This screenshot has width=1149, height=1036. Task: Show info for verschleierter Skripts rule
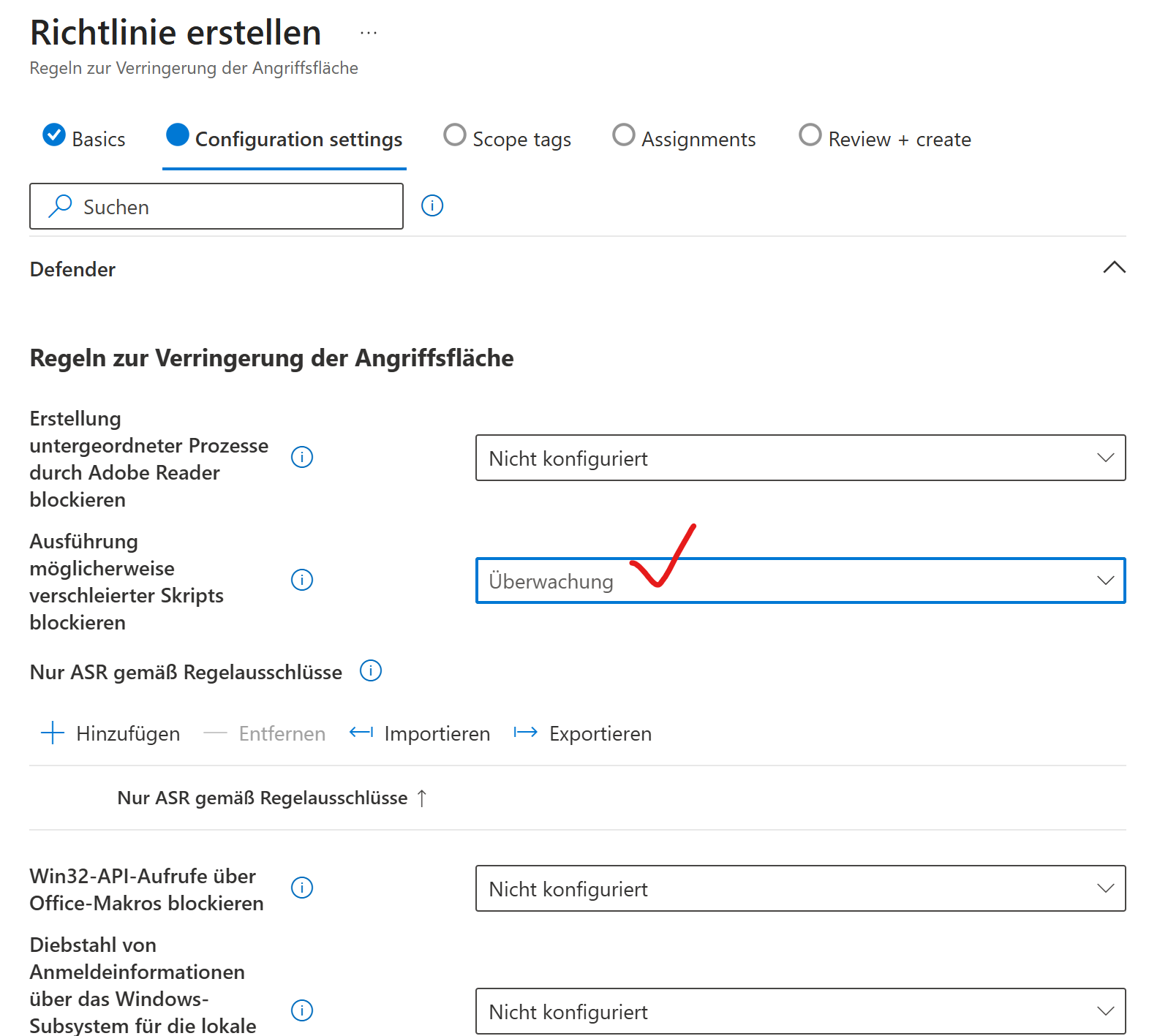[302, 580]
